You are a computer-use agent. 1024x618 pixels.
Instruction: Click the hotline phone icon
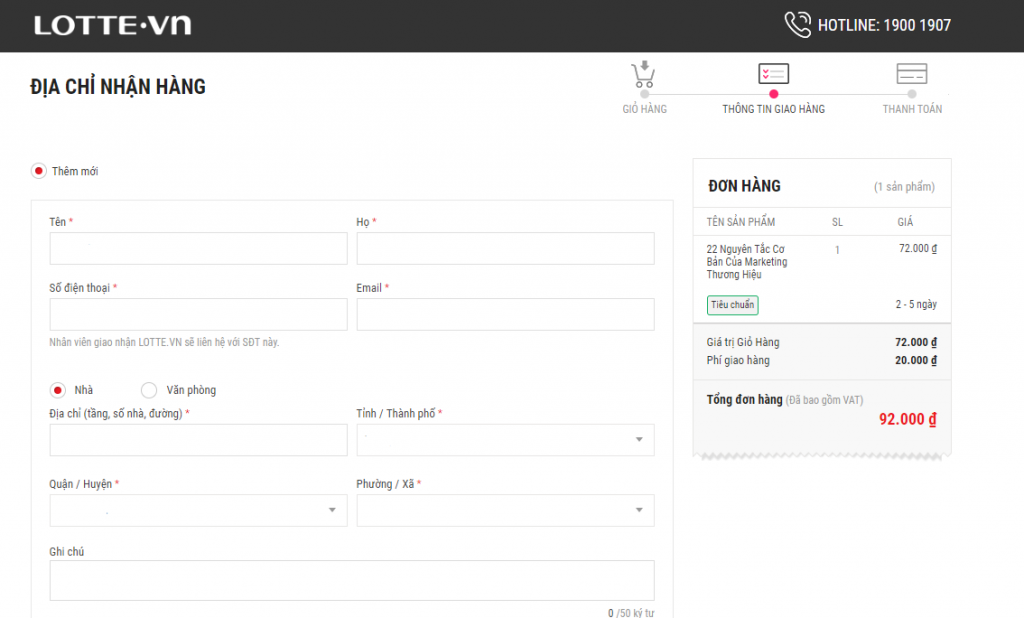coord(797,25)
